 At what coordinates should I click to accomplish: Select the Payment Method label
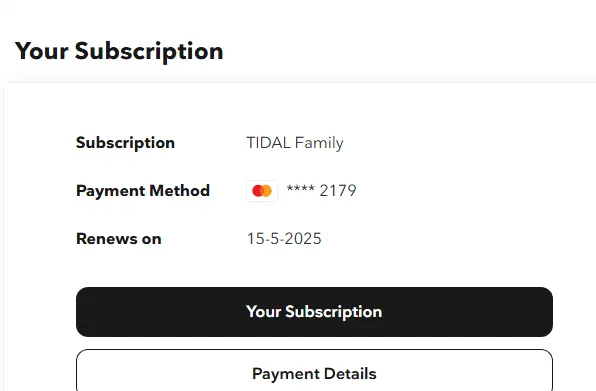143,190
